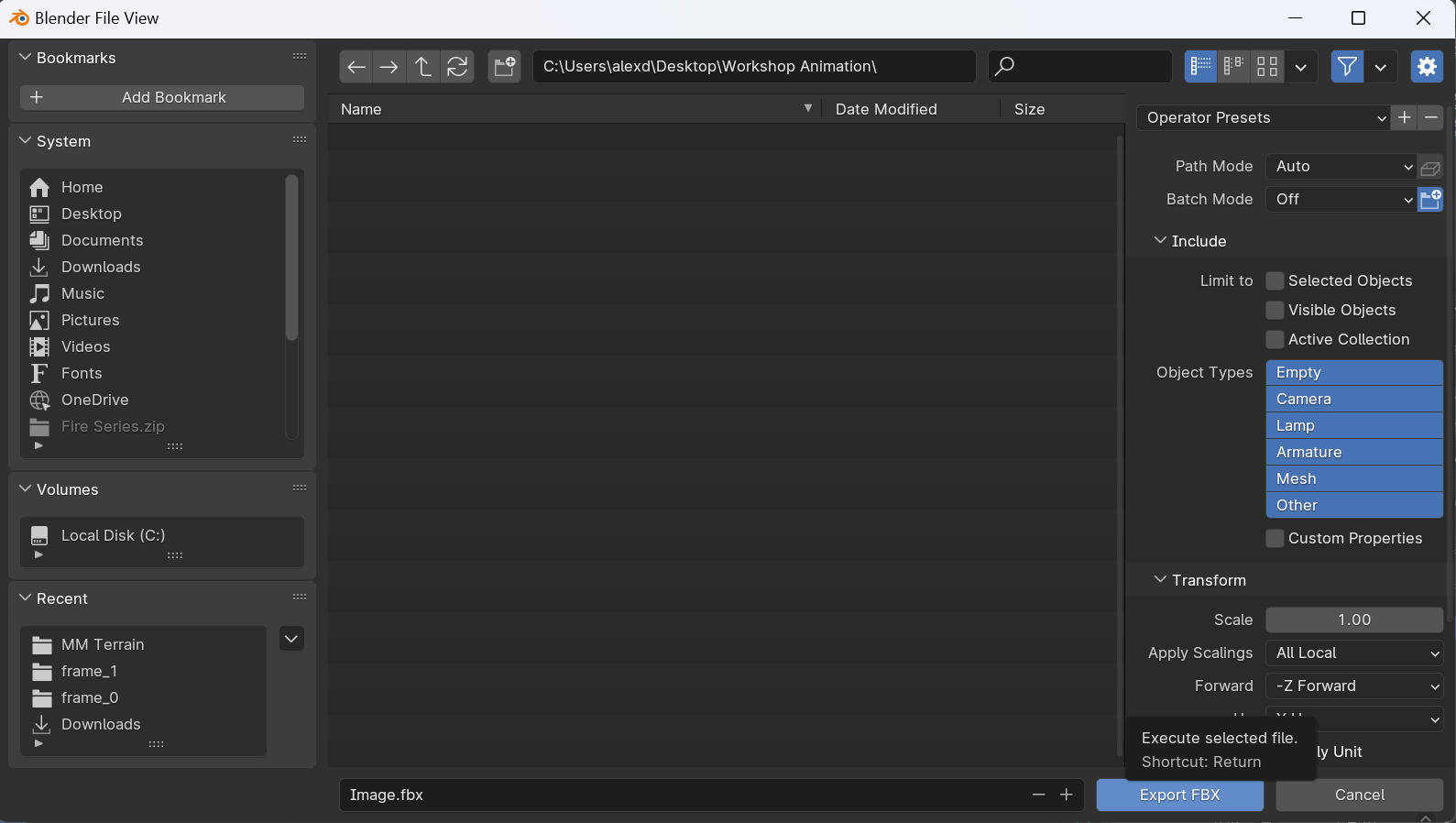Open the Operator Presets dropdown
The height and width of the screenshot is (823, 1456).
1264,117
